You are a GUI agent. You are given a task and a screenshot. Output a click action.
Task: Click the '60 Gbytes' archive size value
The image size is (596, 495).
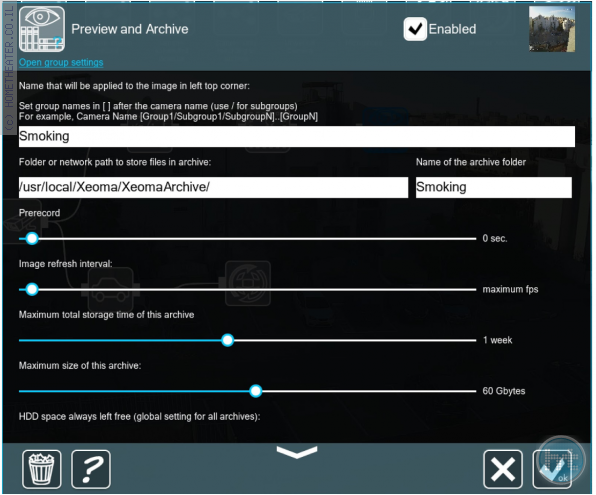pyautogui.click(x=504, y=391)
